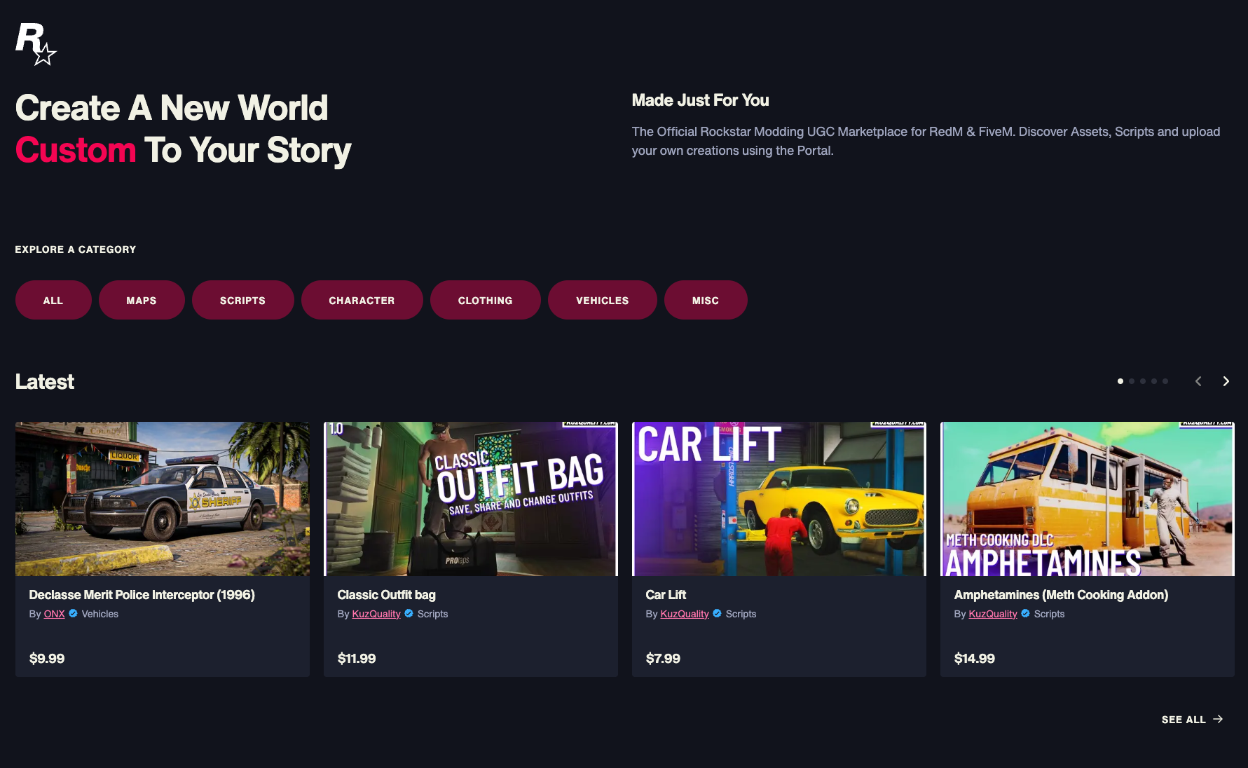Toggle the VEHICLES category filter
The width and height of the screenshot is (1248, 768).
[x=602, y=299]
